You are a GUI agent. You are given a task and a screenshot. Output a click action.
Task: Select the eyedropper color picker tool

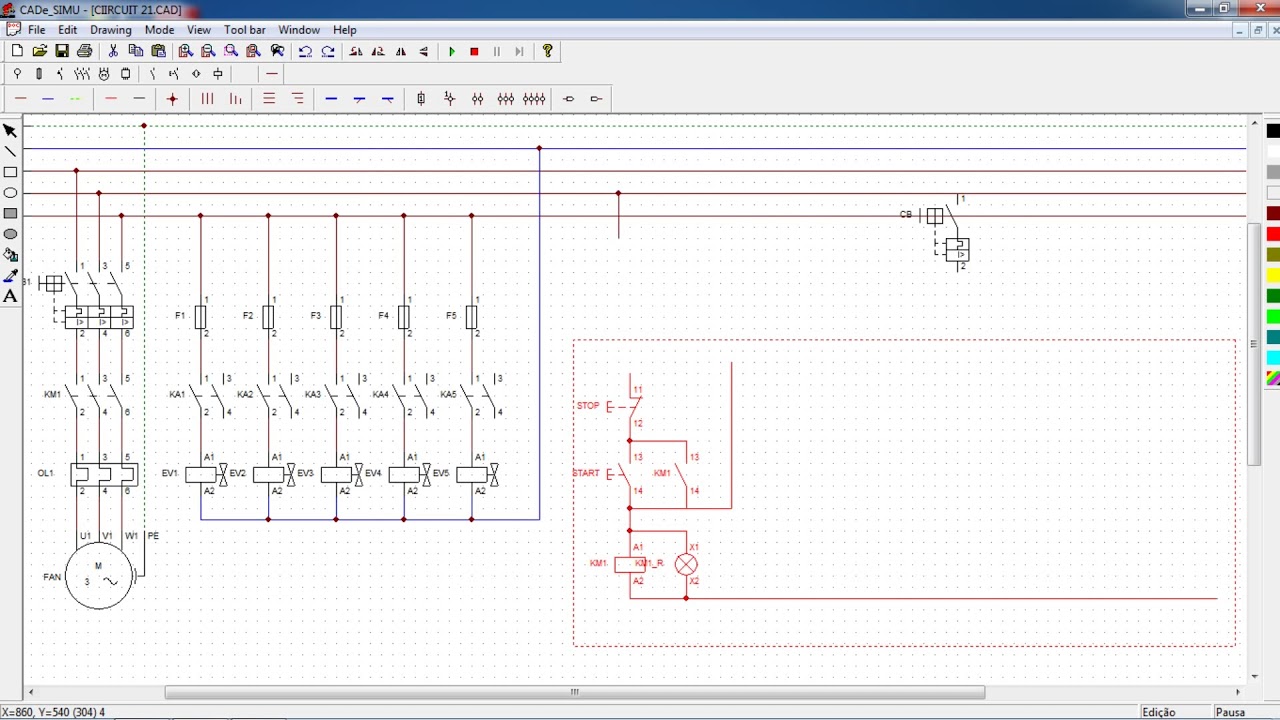tap(10, 275)
